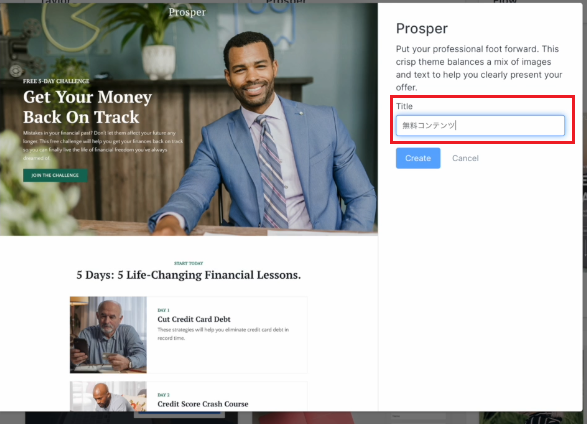The height and width of the screenshot is (424, 587).
Task: Click the hero paragraph about financial mistakes
Action: [103, 145]
